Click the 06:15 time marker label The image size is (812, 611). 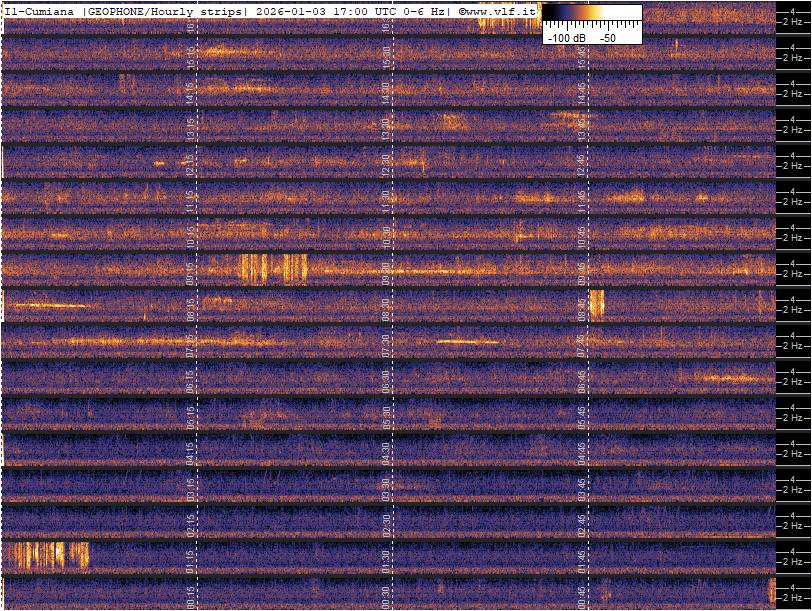(191, 378)
